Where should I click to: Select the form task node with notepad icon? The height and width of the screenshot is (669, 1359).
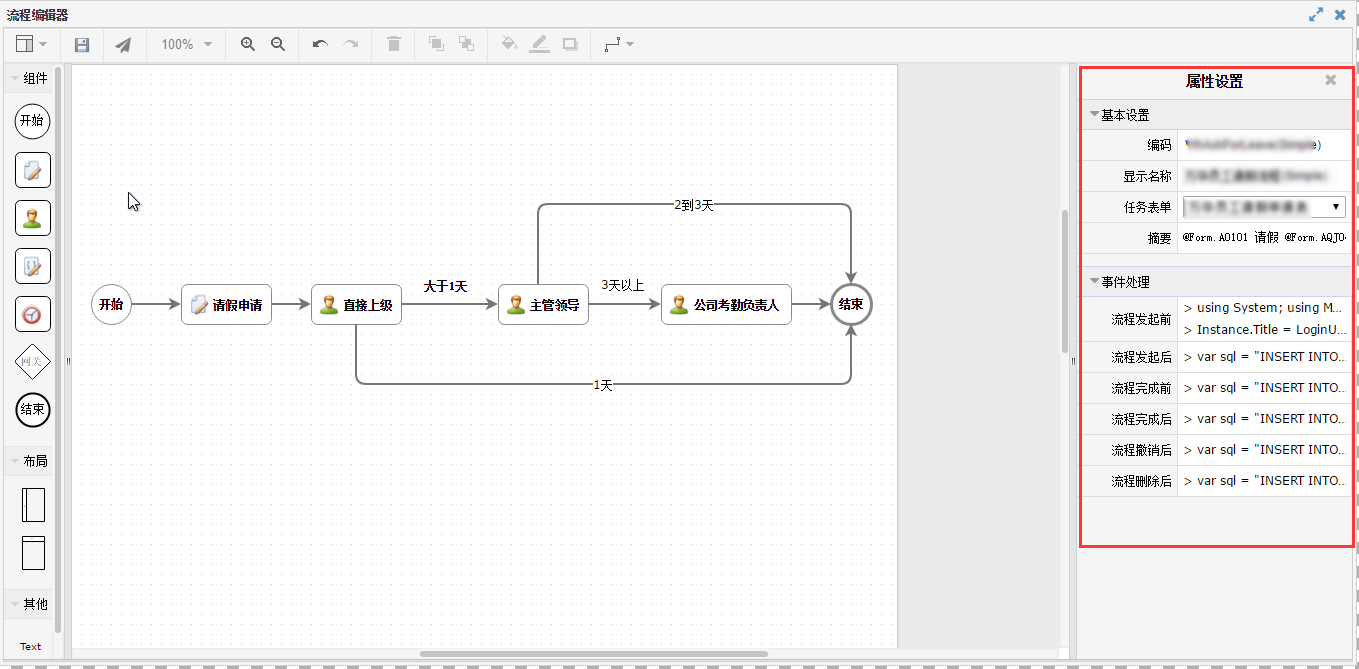32,170
